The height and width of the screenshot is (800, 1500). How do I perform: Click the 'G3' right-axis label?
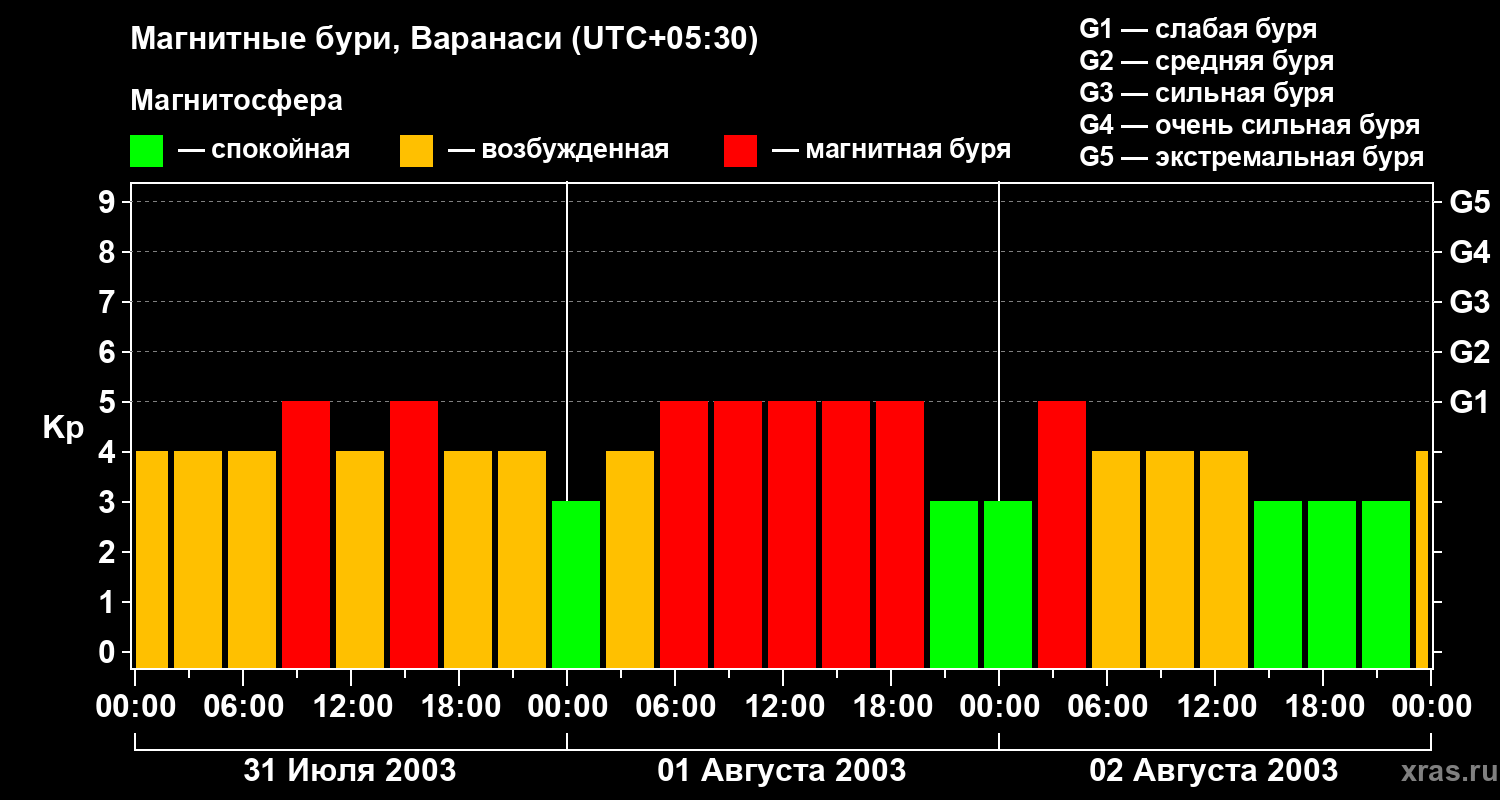1469,302
